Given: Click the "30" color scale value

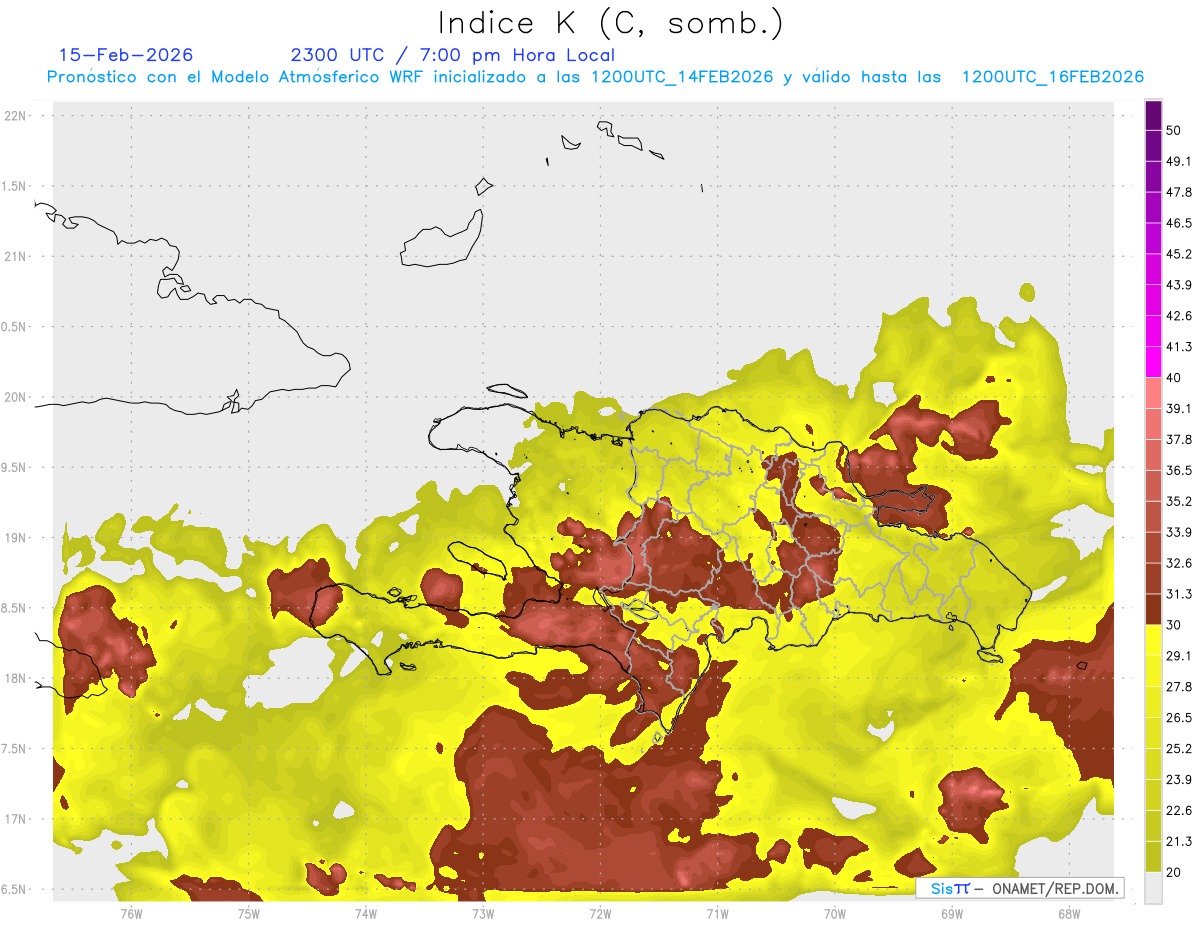Looking at the screenshot, I should pos(1174,625).
